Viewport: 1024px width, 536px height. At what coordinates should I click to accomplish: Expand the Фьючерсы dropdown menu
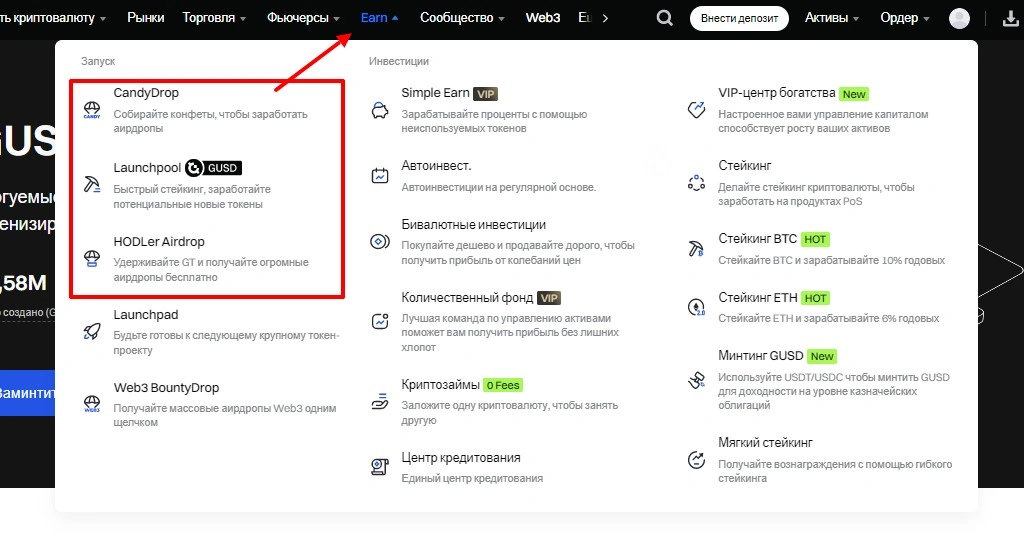click(x=303, y=18)
